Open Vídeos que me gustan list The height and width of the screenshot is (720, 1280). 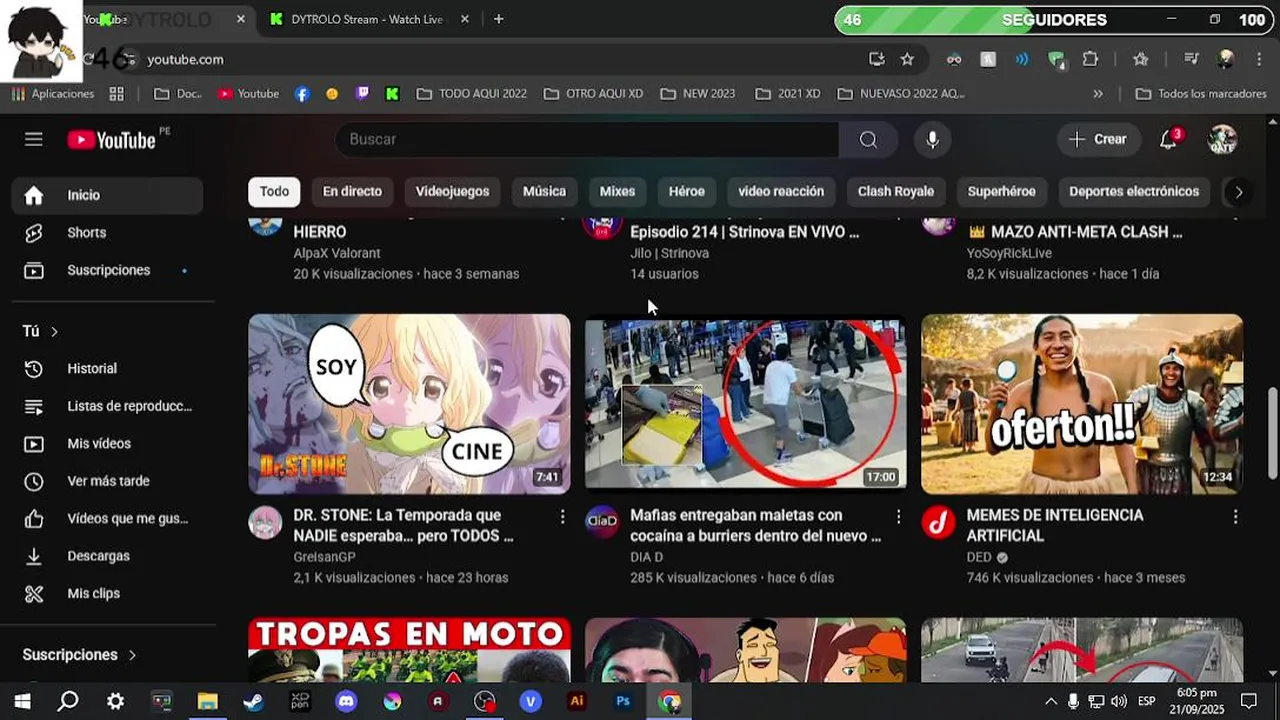coord(107,518)
